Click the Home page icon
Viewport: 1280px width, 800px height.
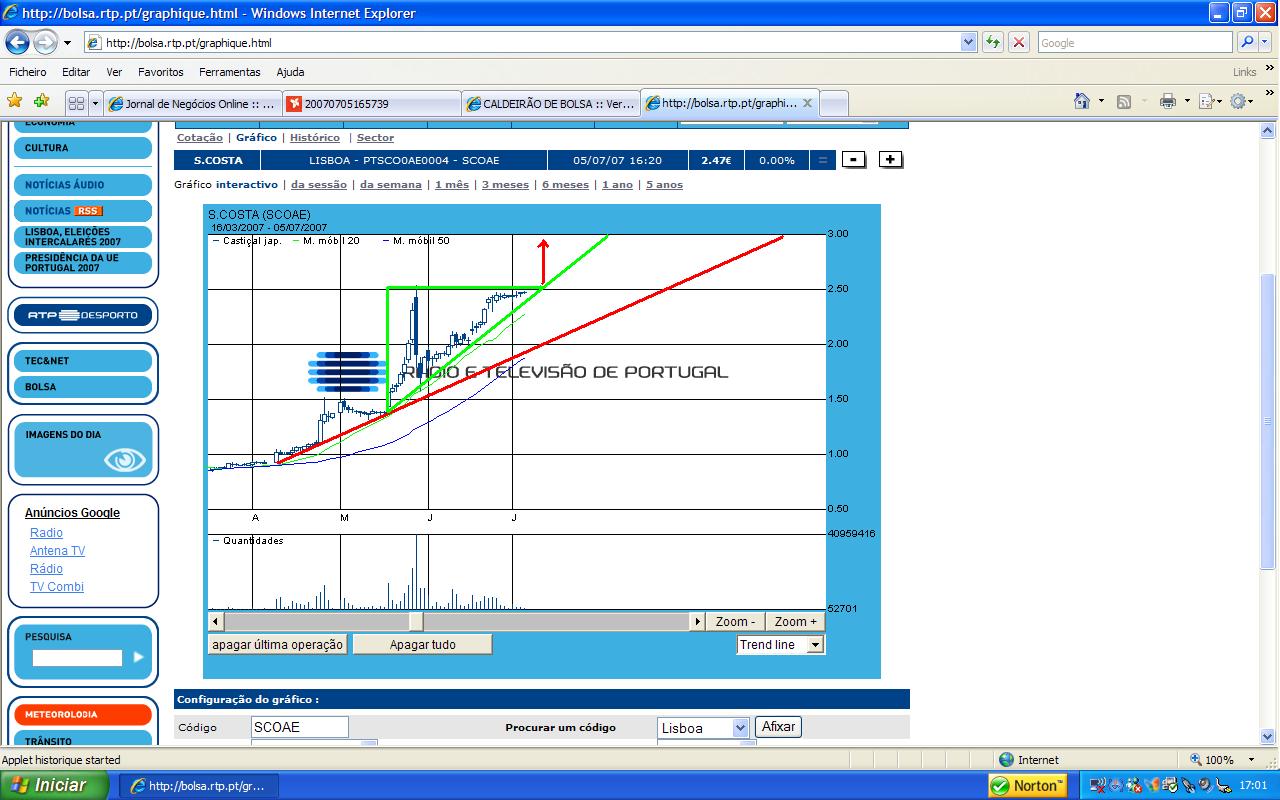point(1082,101)
